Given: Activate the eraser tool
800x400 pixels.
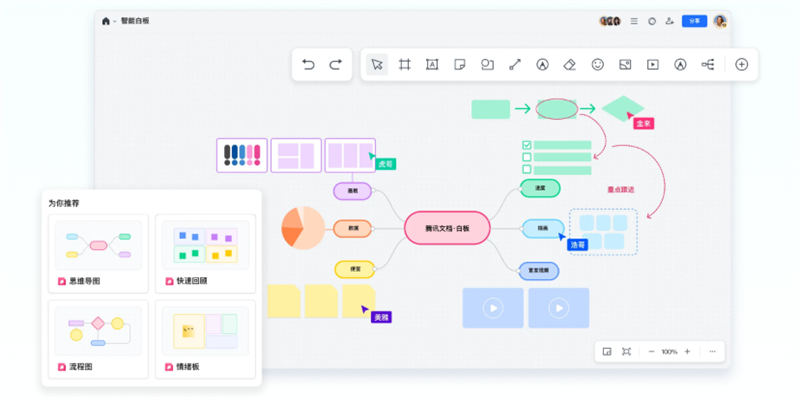Looking at the screenshot, I should click(570, 64).
